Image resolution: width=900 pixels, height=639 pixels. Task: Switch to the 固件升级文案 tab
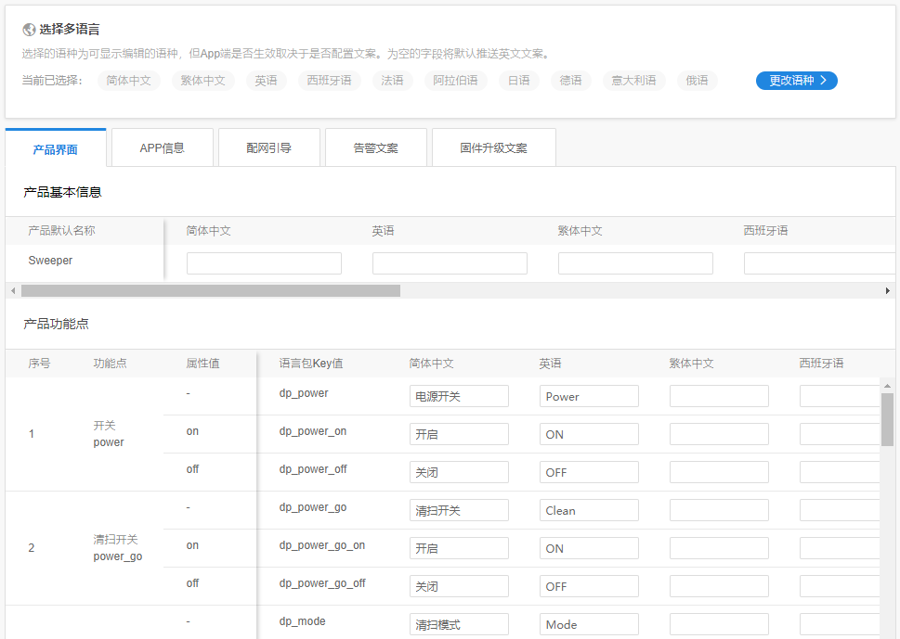coord(493,146)
